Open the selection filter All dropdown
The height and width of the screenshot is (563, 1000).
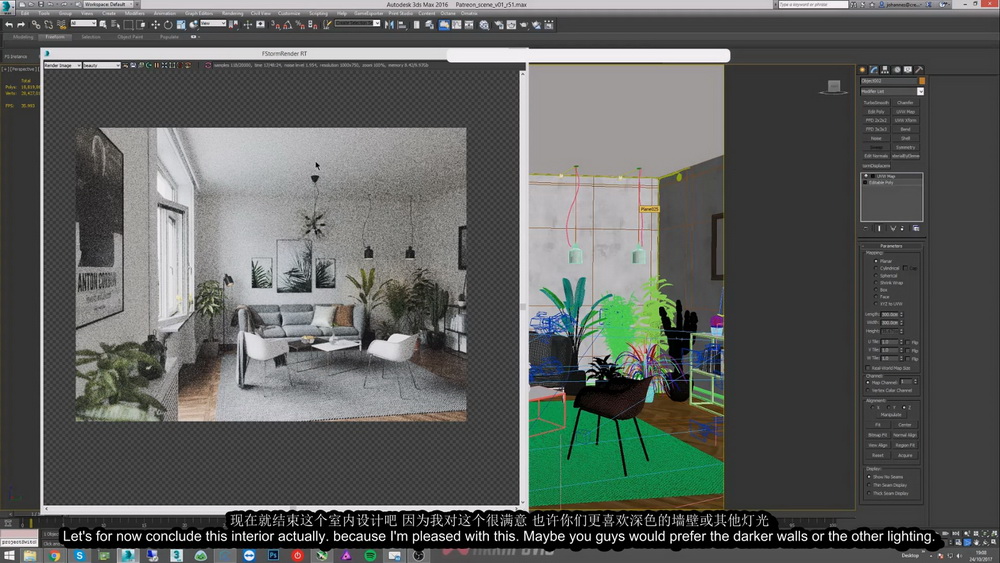pos(83,24)
